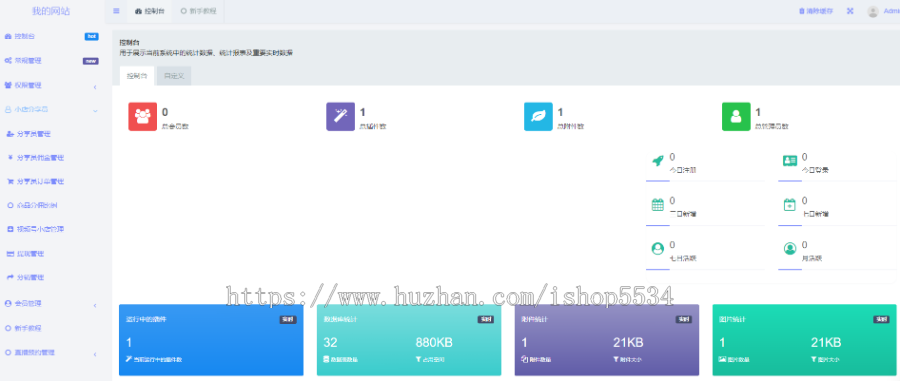This screenshot has height=381, width=900.
Task: Select the 控制台 tab in top bar
Action: pos(150,11)
